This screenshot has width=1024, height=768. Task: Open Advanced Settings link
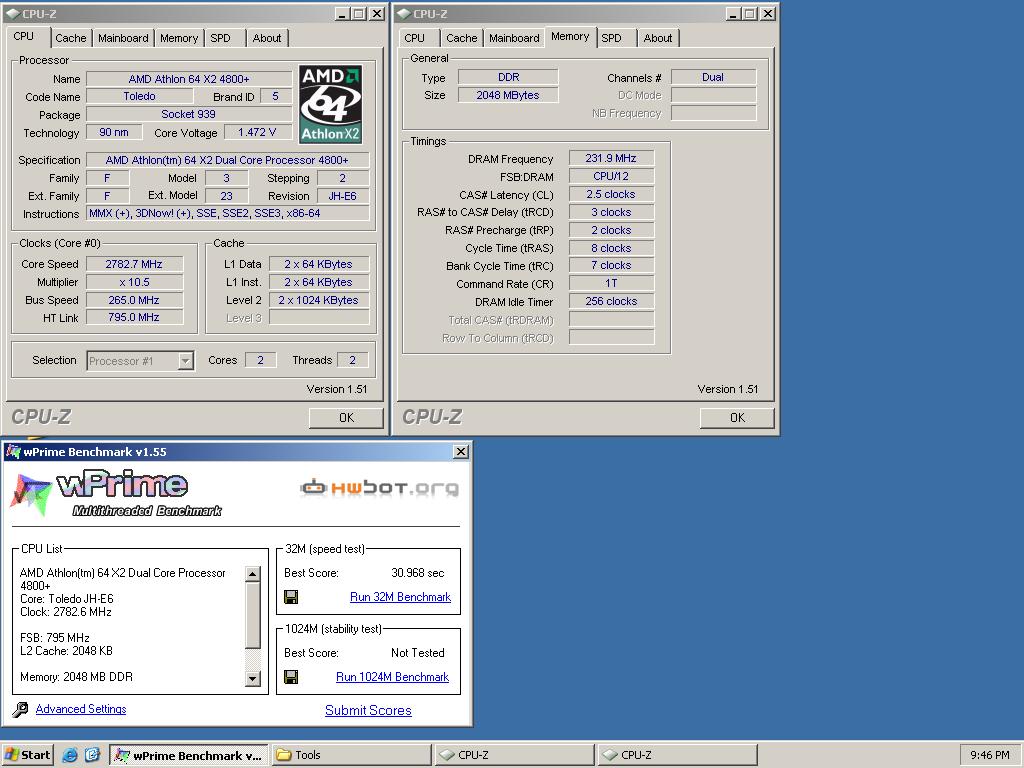tap(81, 709)
